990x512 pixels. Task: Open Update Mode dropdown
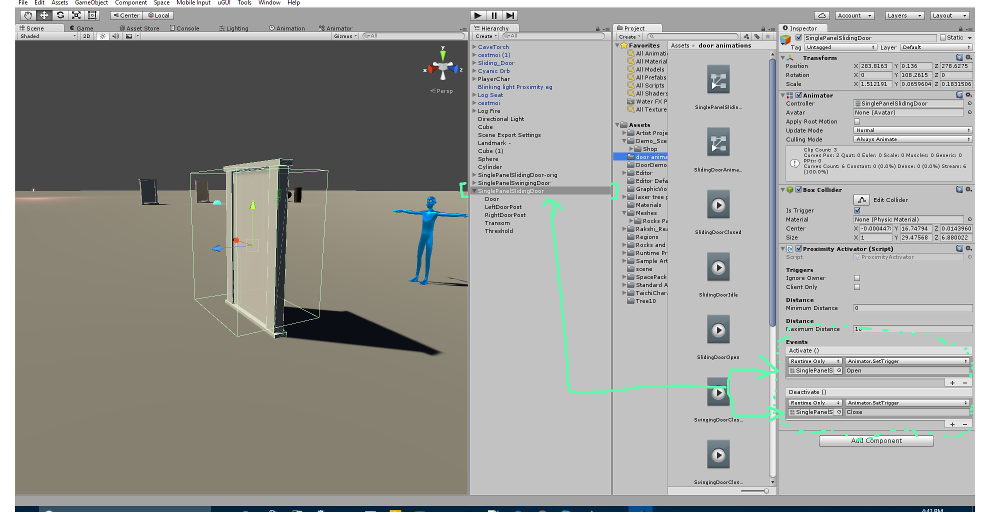coord(912,130)
